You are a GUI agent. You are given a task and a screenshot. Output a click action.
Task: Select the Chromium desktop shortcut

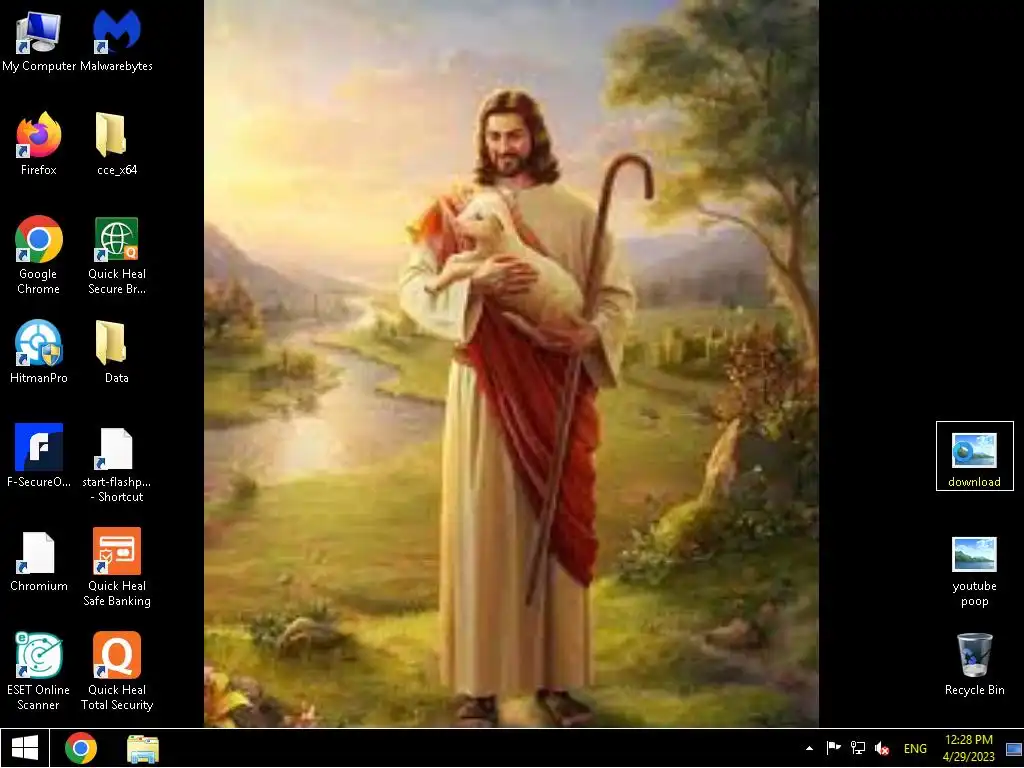coord(39,560)
